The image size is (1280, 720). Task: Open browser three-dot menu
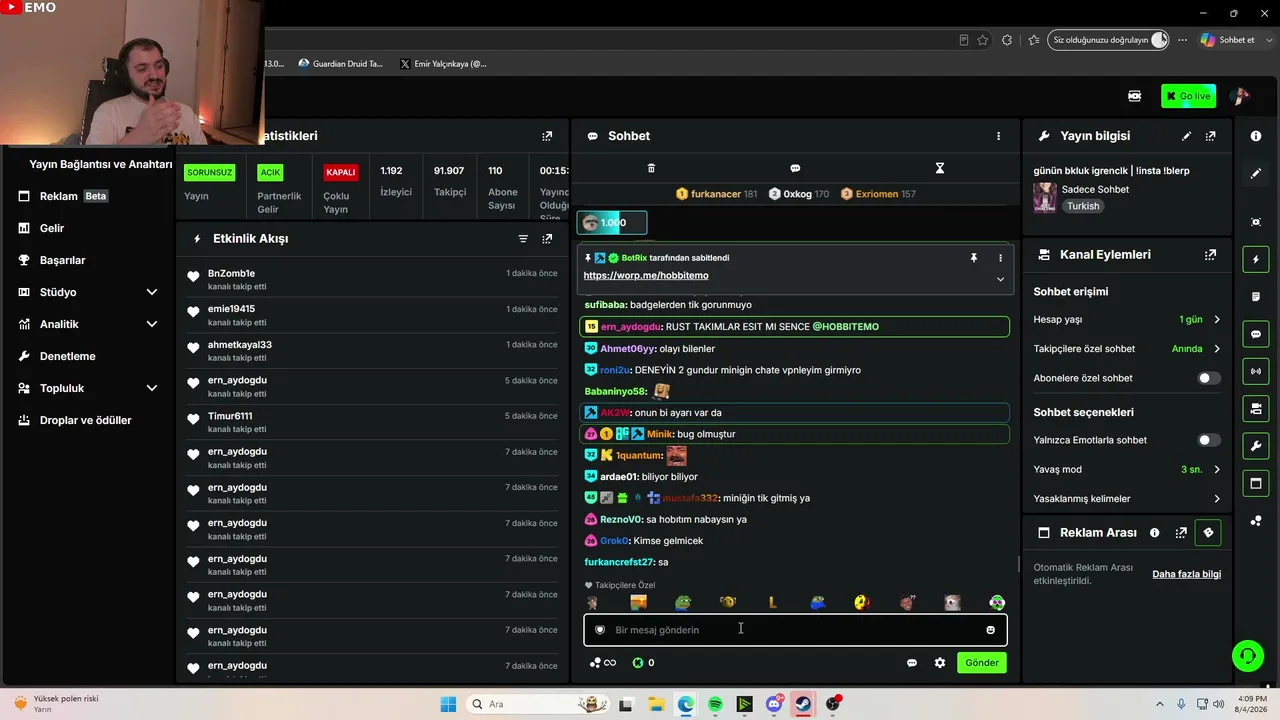pyautogui.click(x=1183, y=40)
